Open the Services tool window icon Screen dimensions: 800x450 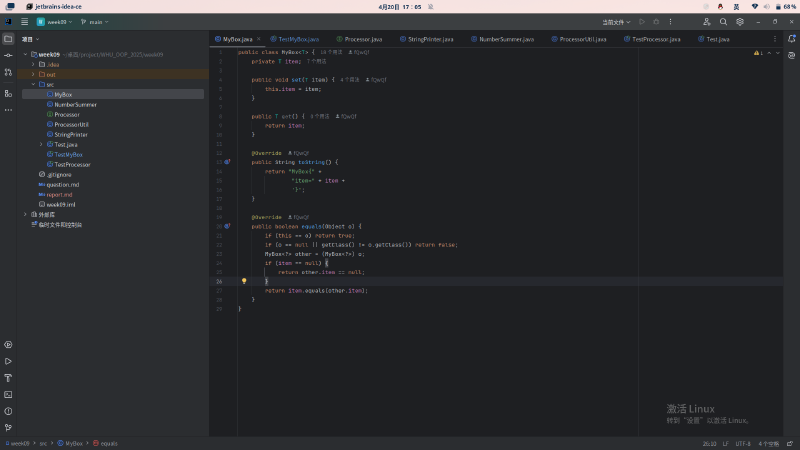8,345
